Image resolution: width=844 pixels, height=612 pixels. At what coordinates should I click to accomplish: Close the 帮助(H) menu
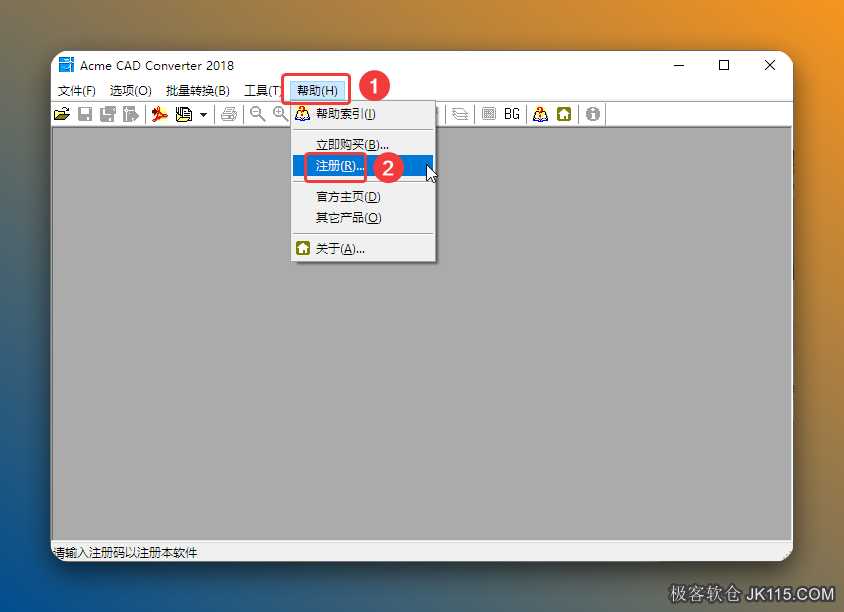click(317, 90)
